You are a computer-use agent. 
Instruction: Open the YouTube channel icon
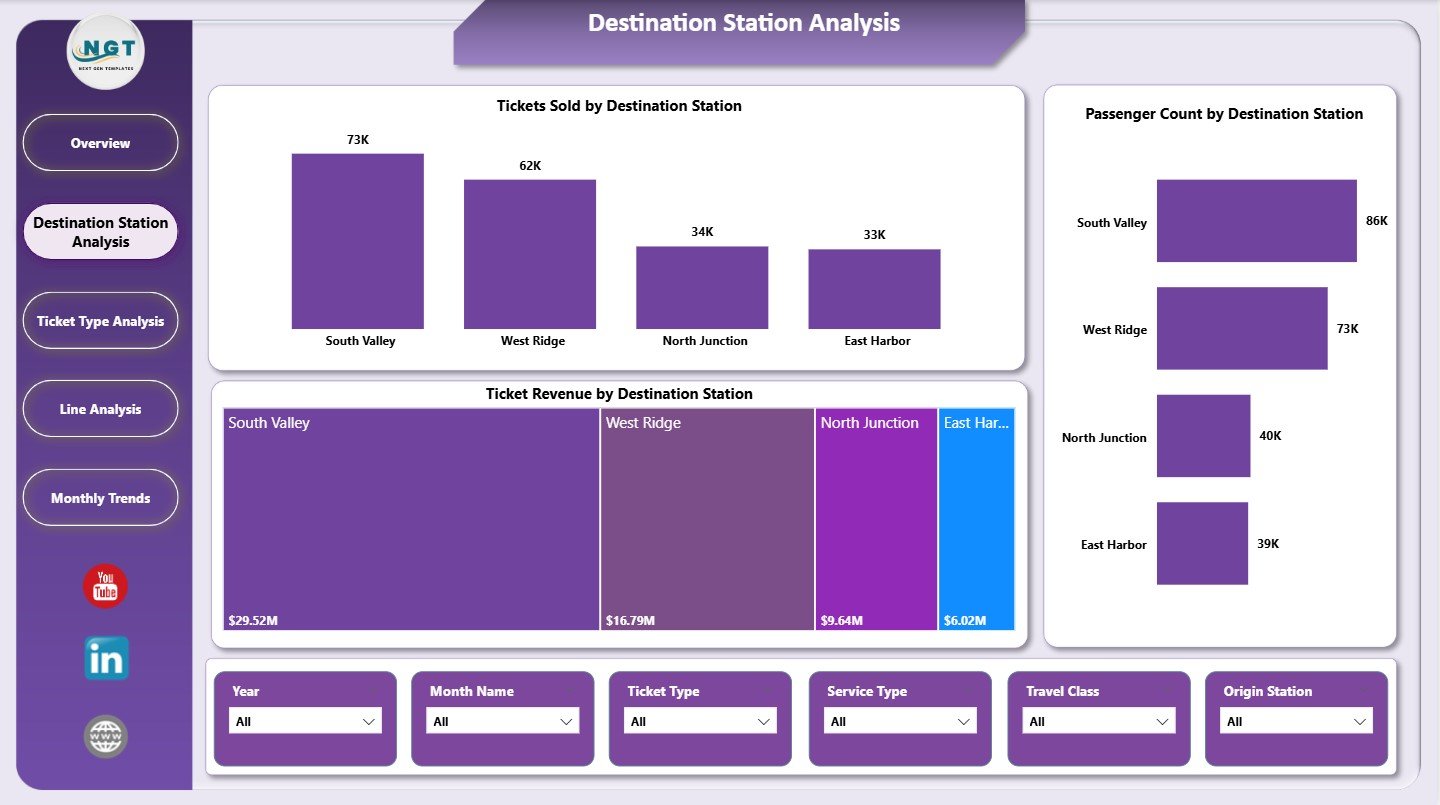pos(103,587)
